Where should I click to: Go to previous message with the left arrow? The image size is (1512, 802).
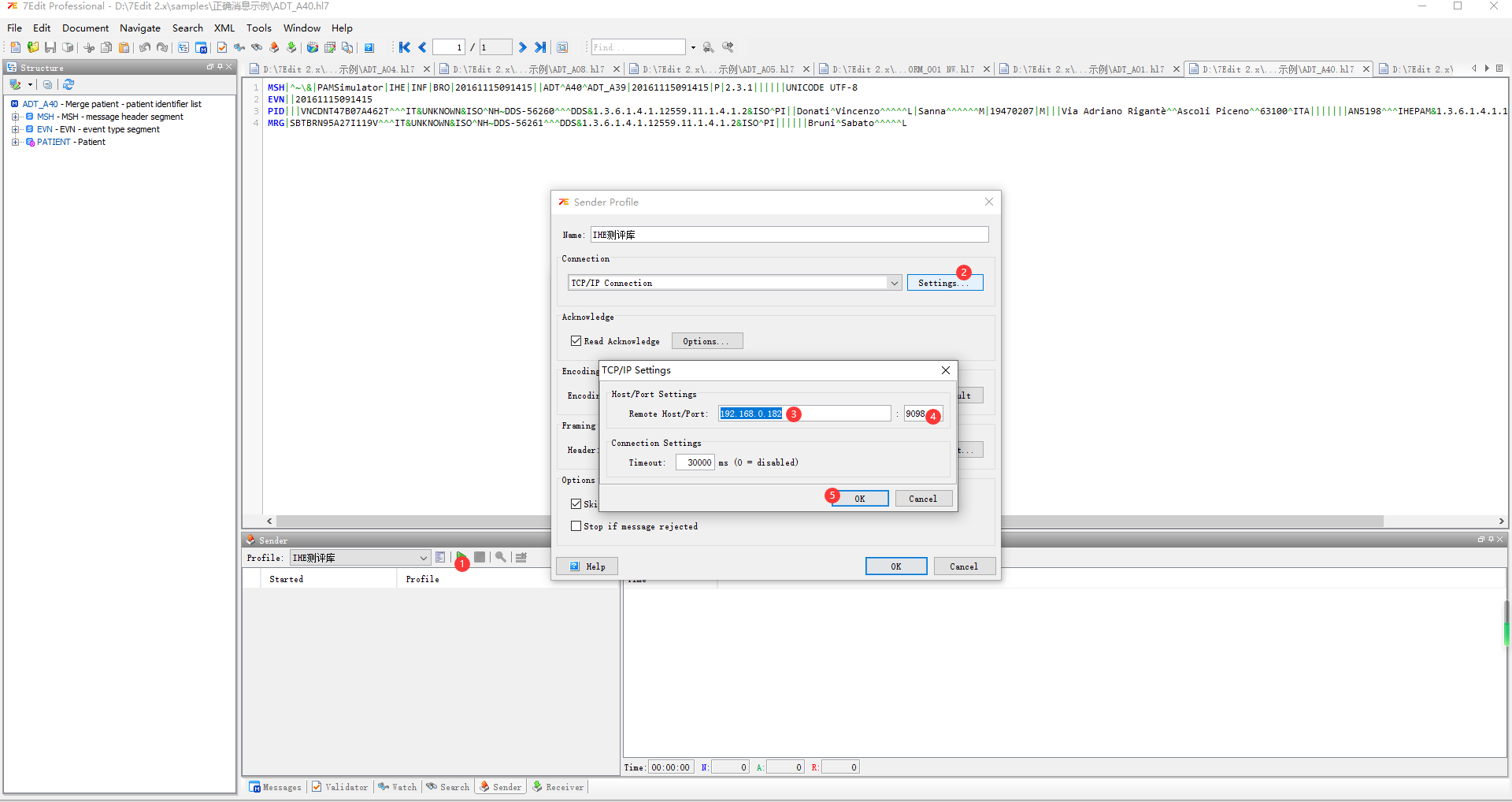click(x=422, y=47)
